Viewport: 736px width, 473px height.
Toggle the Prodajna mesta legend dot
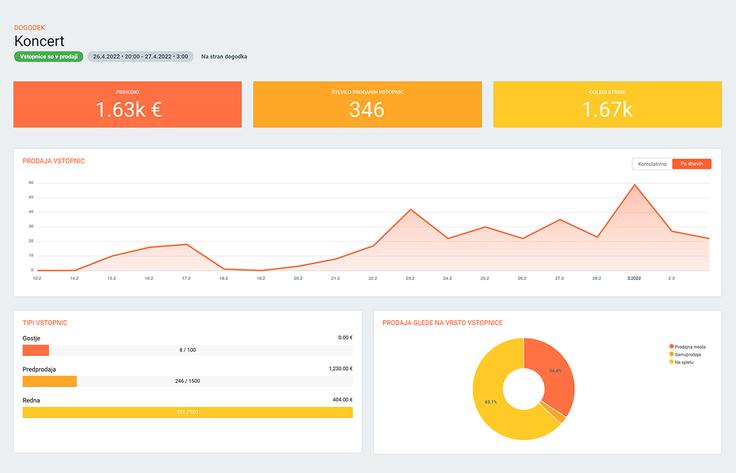click(670, 346)
